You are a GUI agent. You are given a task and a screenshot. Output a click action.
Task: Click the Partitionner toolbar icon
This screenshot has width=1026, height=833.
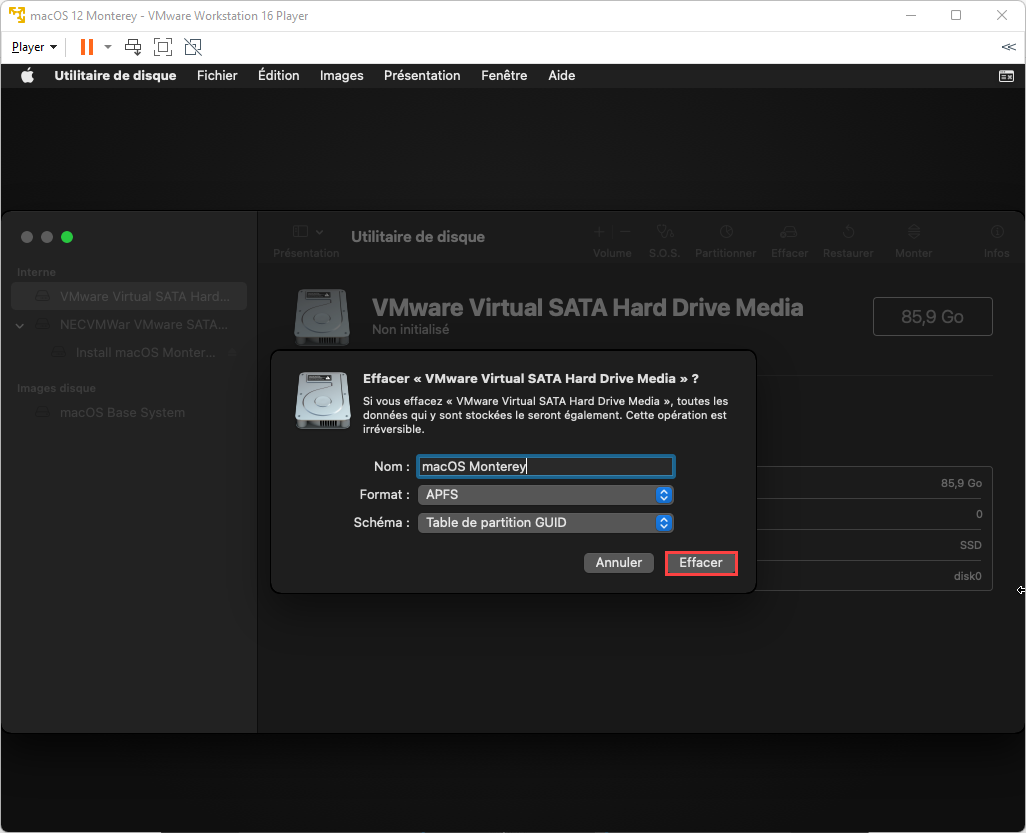726,232
